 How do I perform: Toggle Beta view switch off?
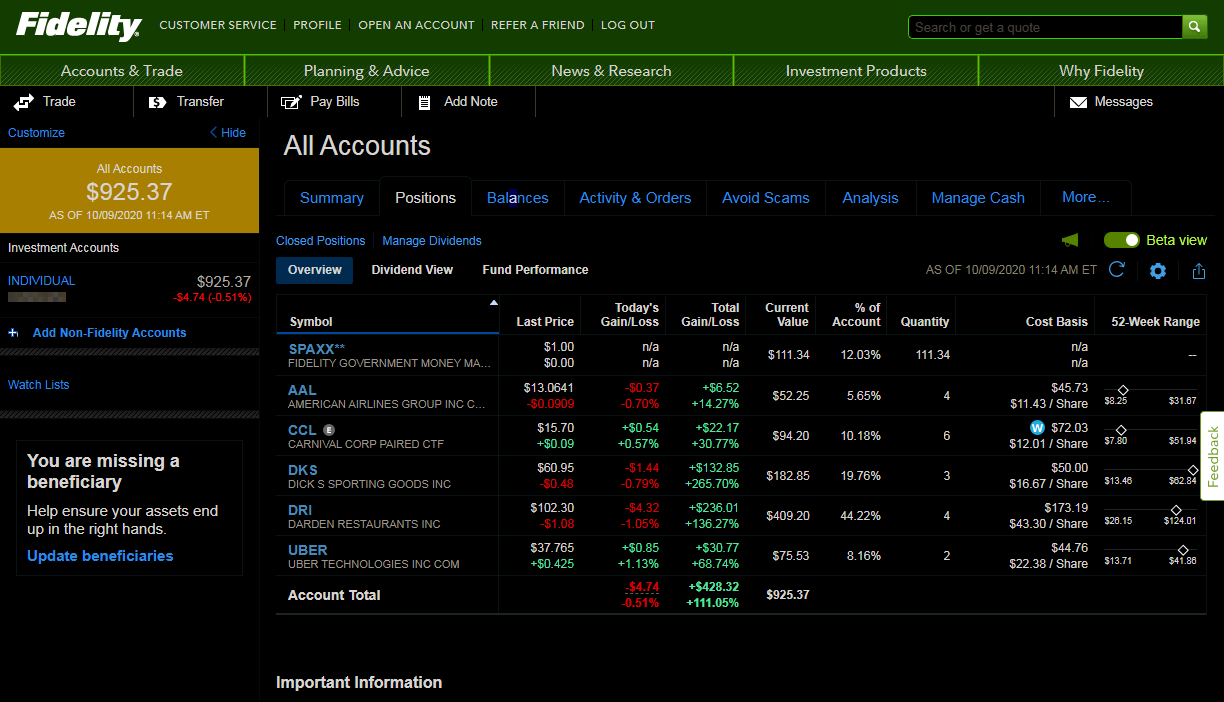pos(1122,240)
